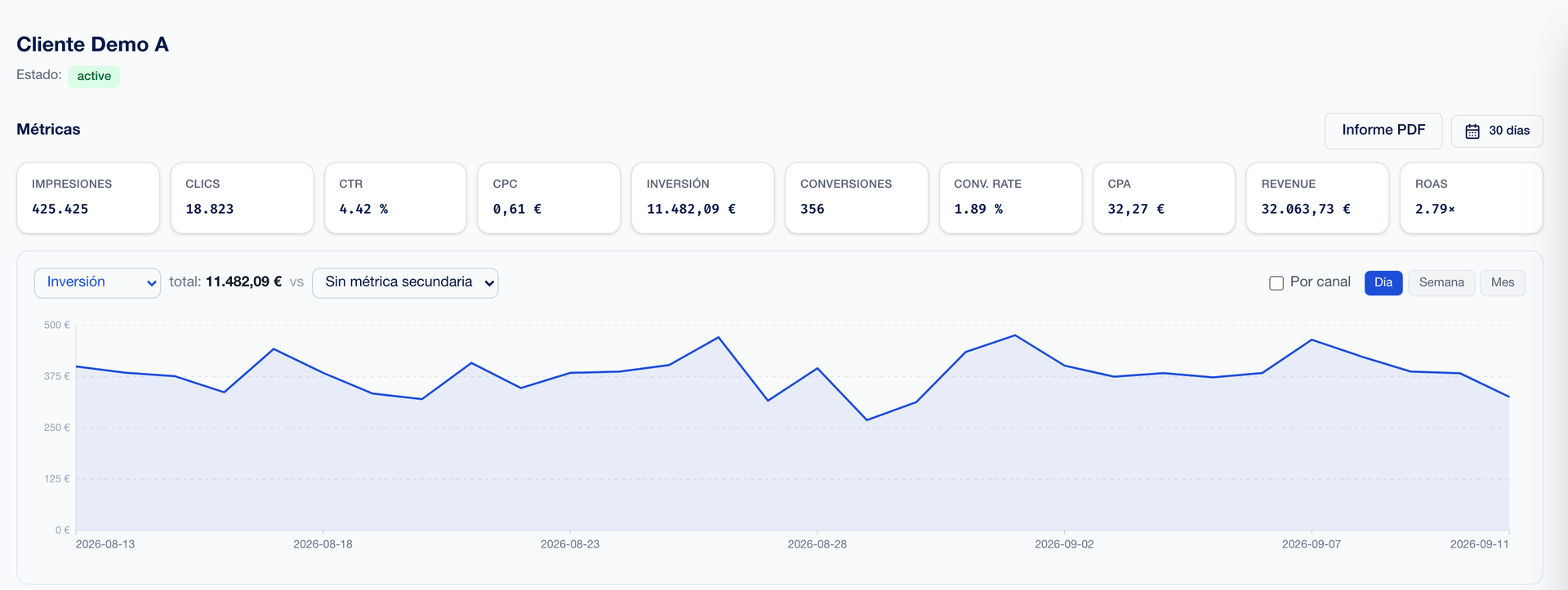Click the 2026-08-23 axis date label
This screenshot has height=590, width=1568.
(x=570, y=544)
